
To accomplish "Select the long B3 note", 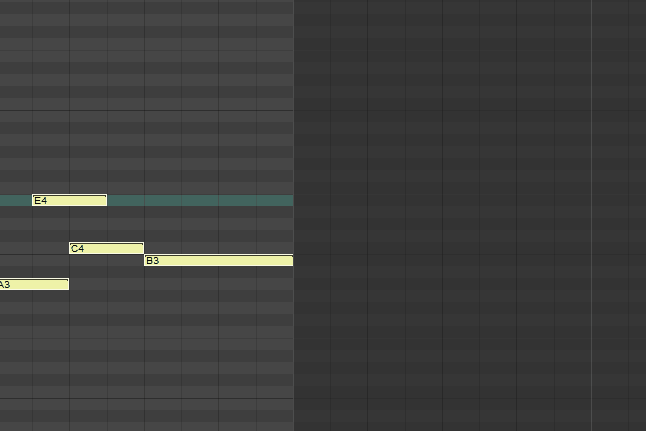I will point(218,260).
